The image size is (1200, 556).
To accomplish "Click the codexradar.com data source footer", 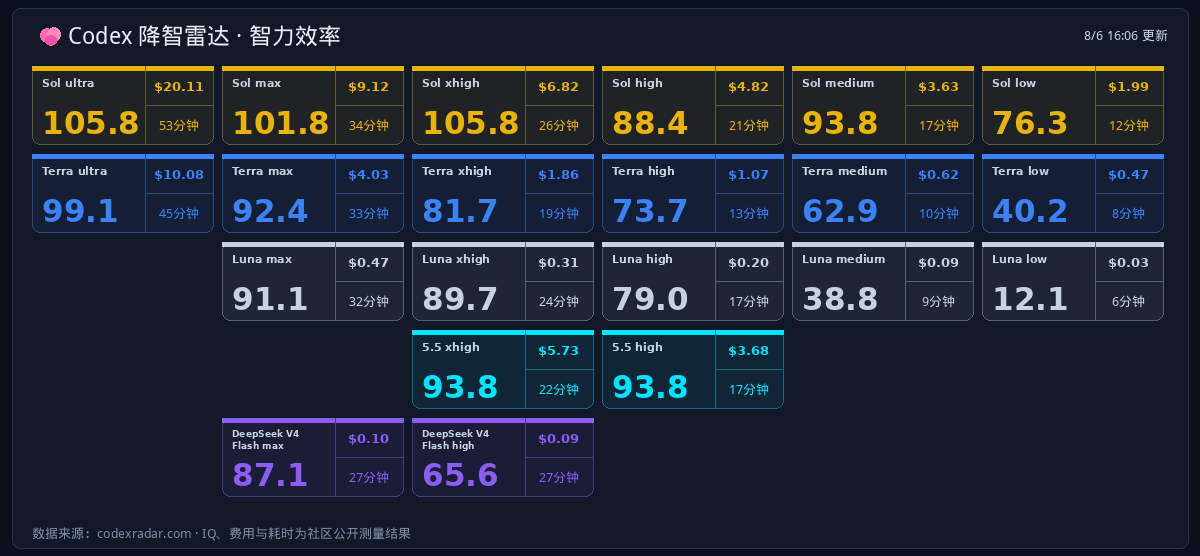I will point(221,534).
